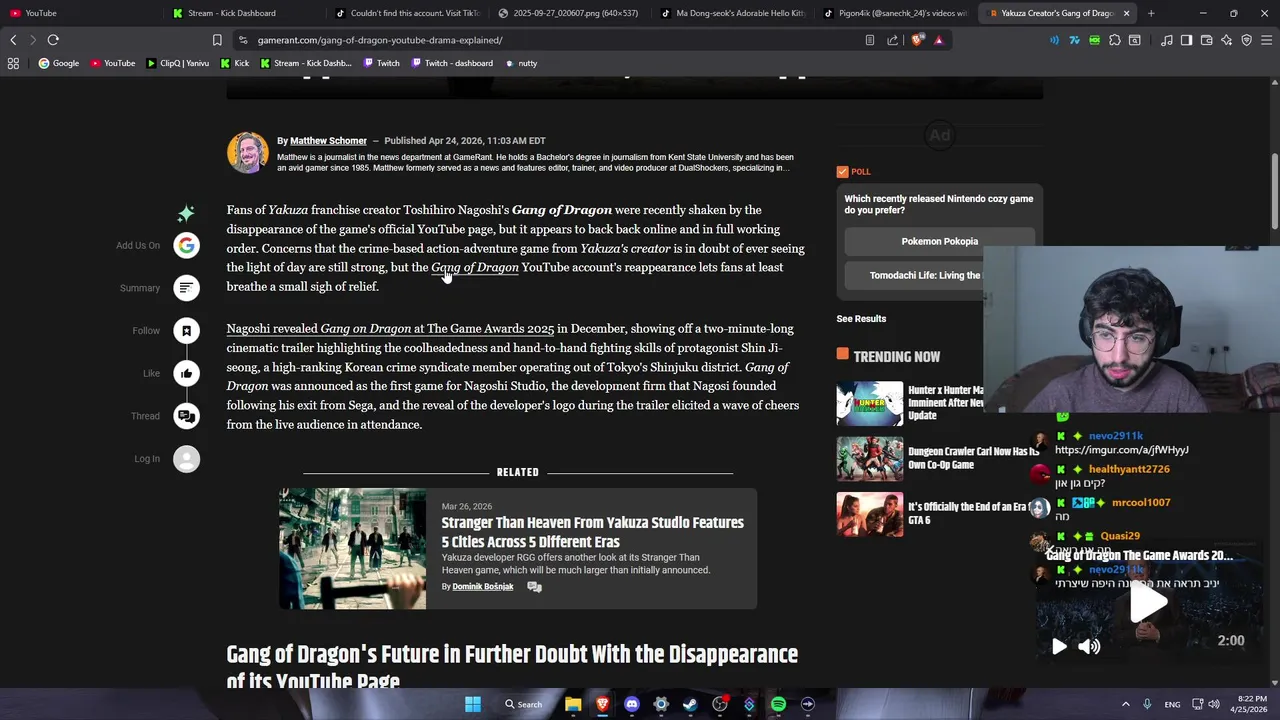Click the green 7TV extension icon
This screenshot has height=720, width=1280.
1074,40
